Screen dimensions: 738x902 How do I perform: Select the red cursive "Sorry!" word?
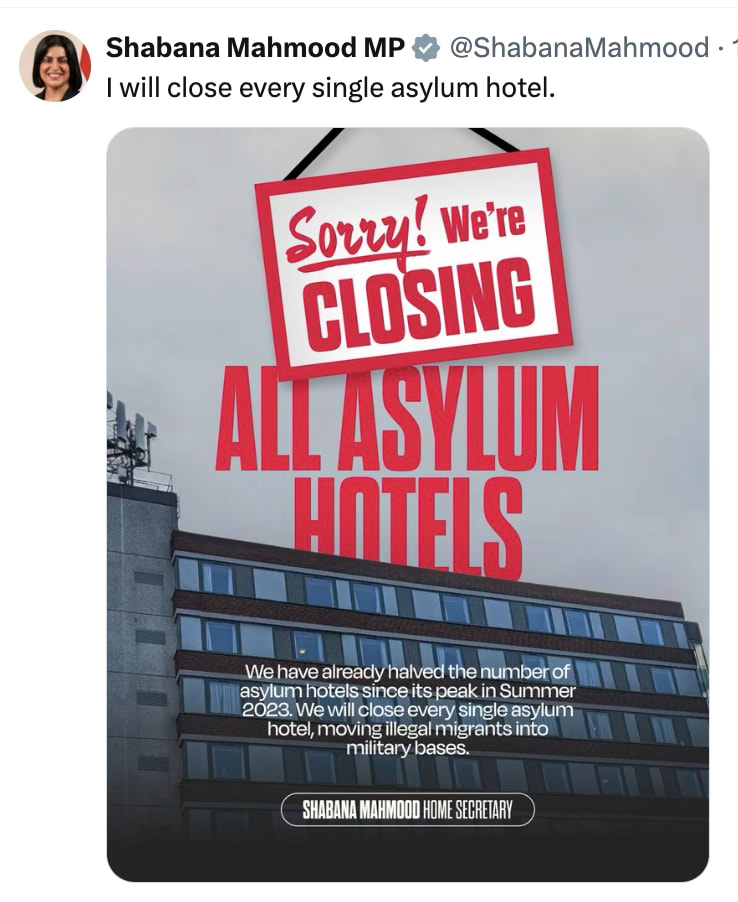(360, 236)
